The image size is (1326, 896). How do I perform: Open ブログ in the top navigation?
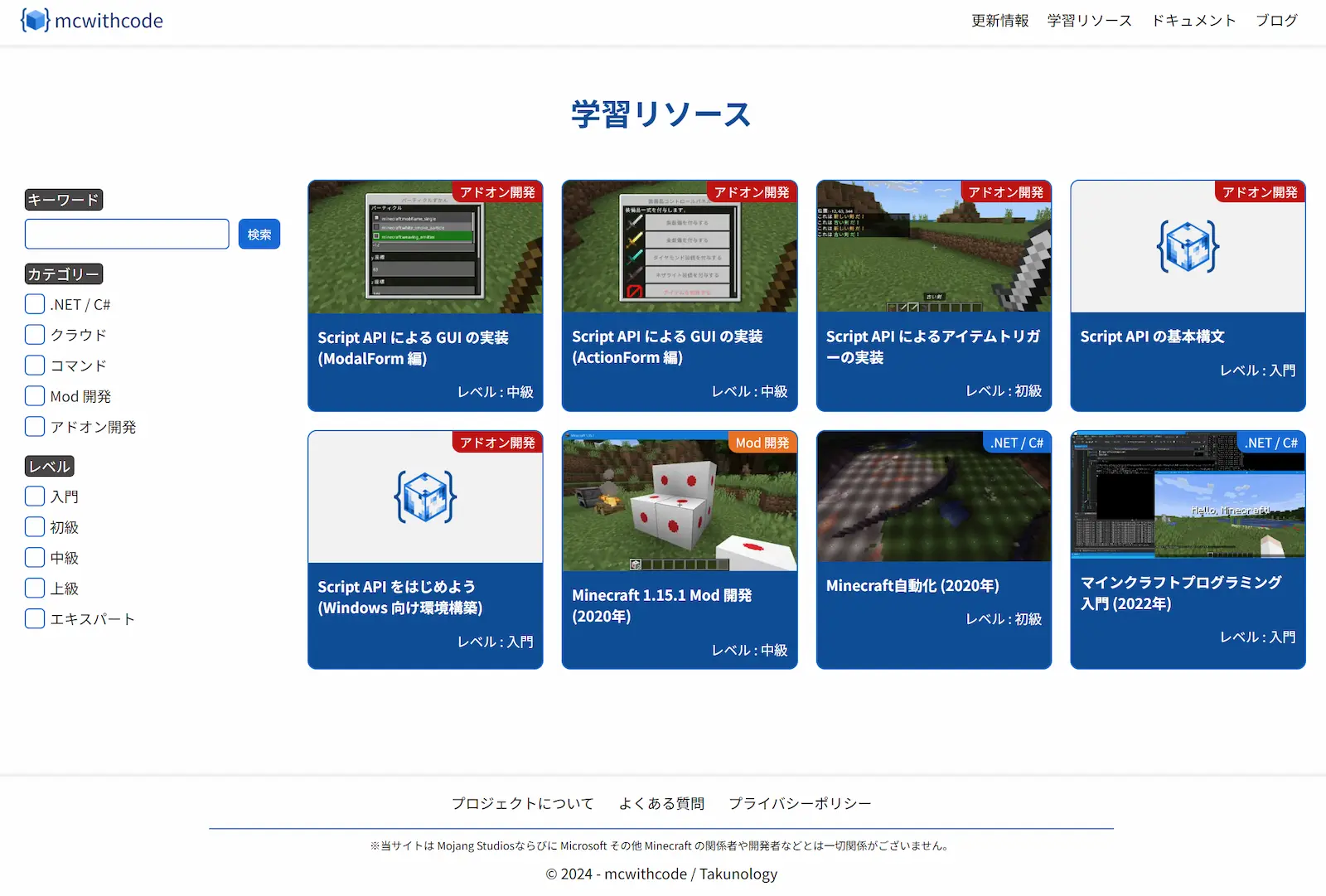pyautogui.click(x=1276, y=21)
